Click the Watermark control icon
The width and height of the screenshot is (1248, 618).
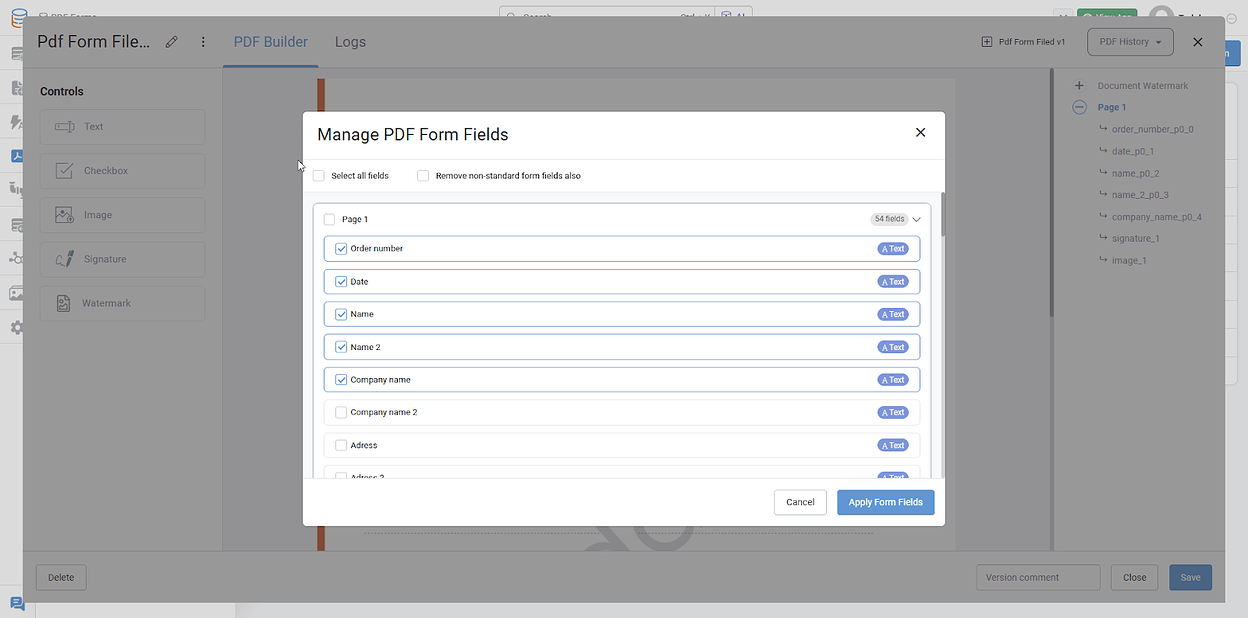pos(63,303)
